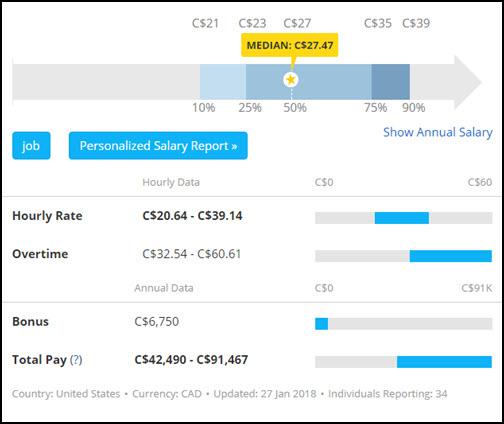Image resolution: width=504 pixels, height=424 pixels.
Task: Click the C$39 top value label
Action: (416, 23)
